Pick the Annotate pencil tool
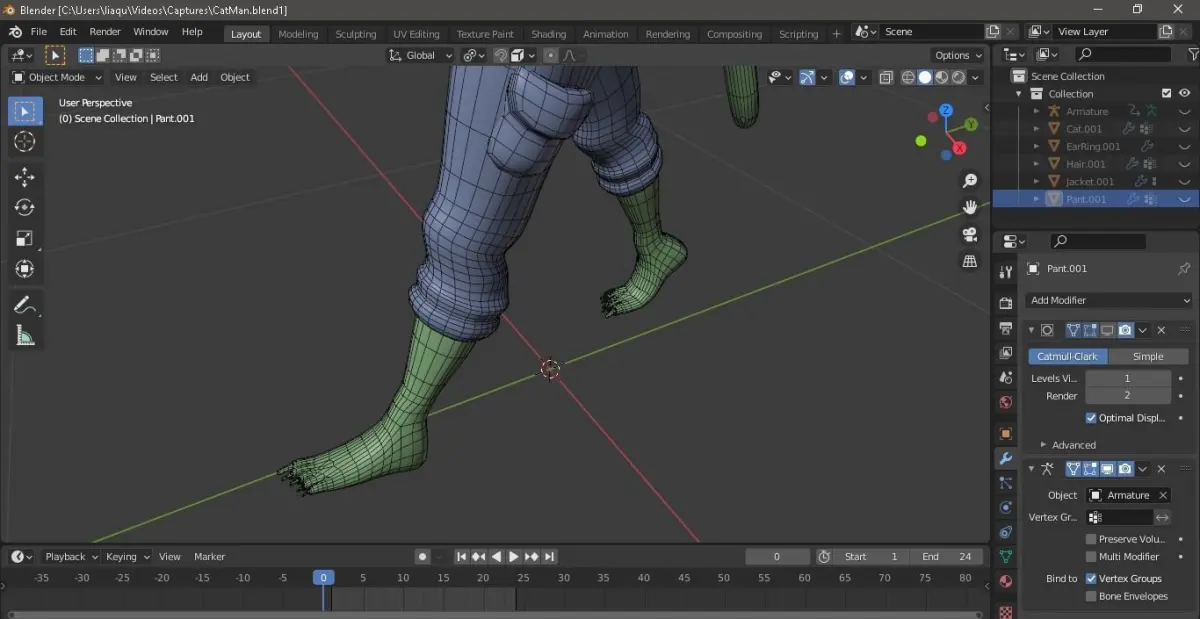The image size is (1200, 619). (x=25, y=305)
